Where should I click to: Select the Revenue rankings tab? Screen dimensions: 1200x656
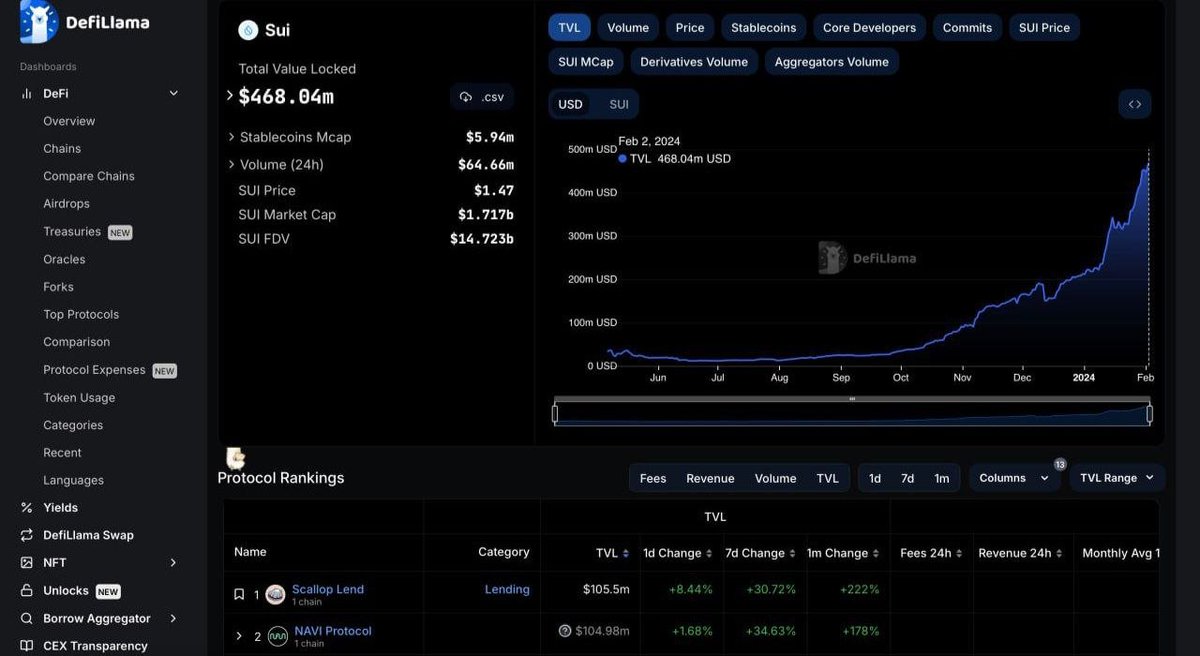(x=710, y=478)
